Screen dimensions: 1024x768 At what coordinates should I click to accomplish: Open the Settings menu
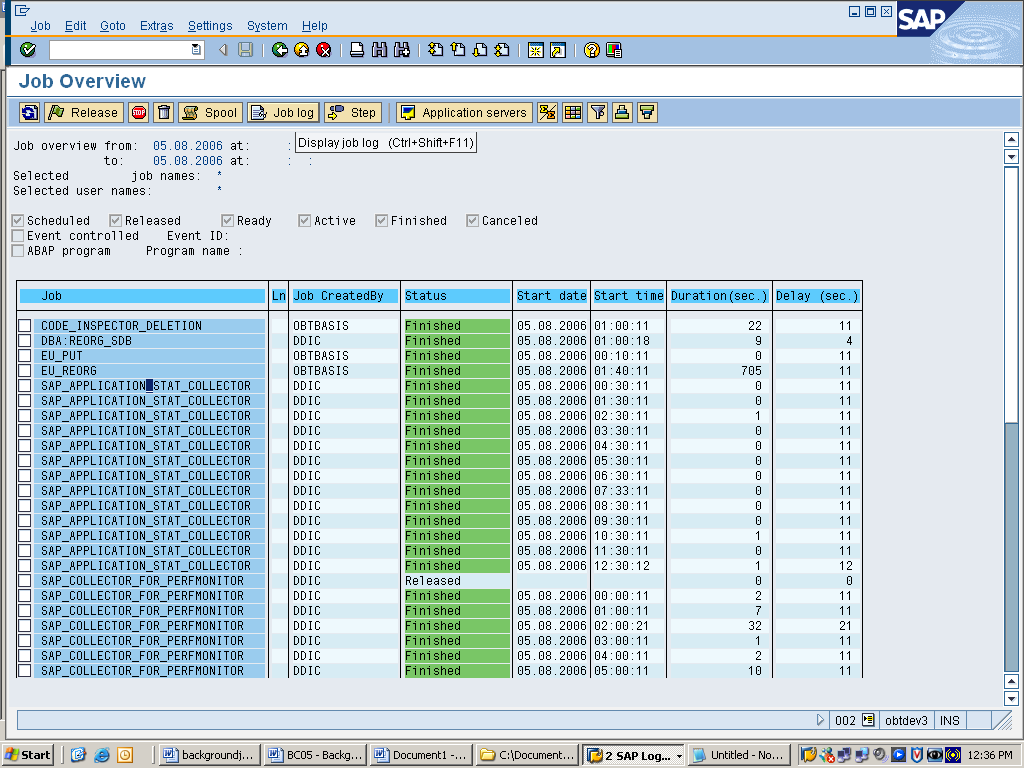point(210,25)
